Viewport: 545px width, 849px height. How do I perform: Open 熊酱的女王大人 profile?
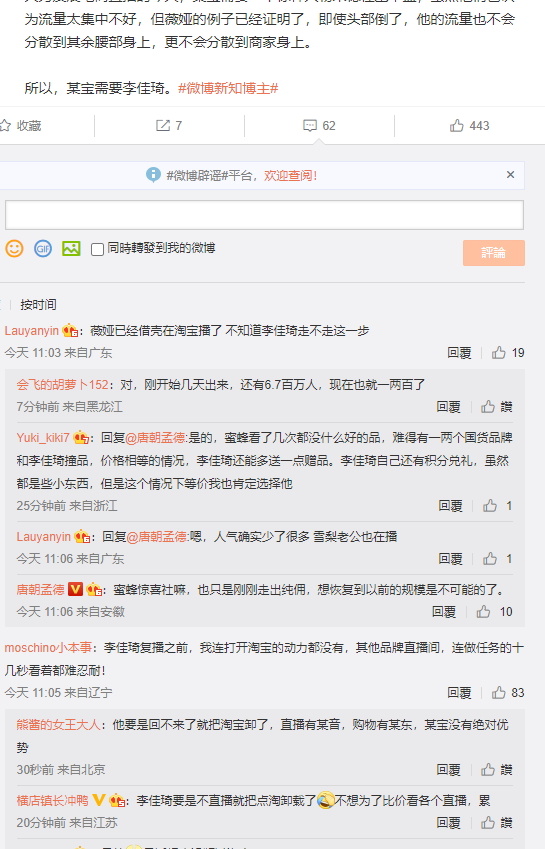point(58,724)
